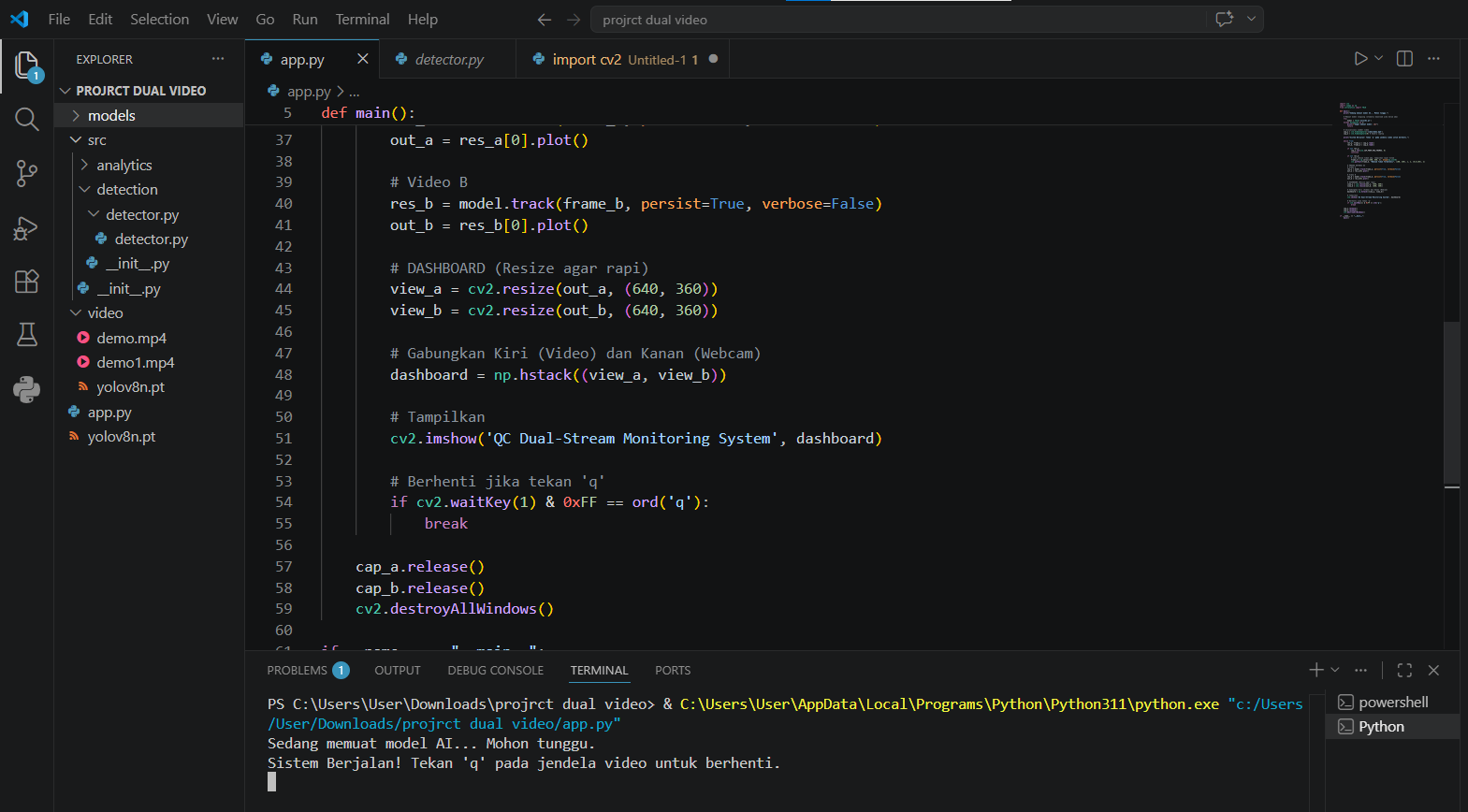Switch to the PROBLEMS panel tab

[x=307, y=670]
